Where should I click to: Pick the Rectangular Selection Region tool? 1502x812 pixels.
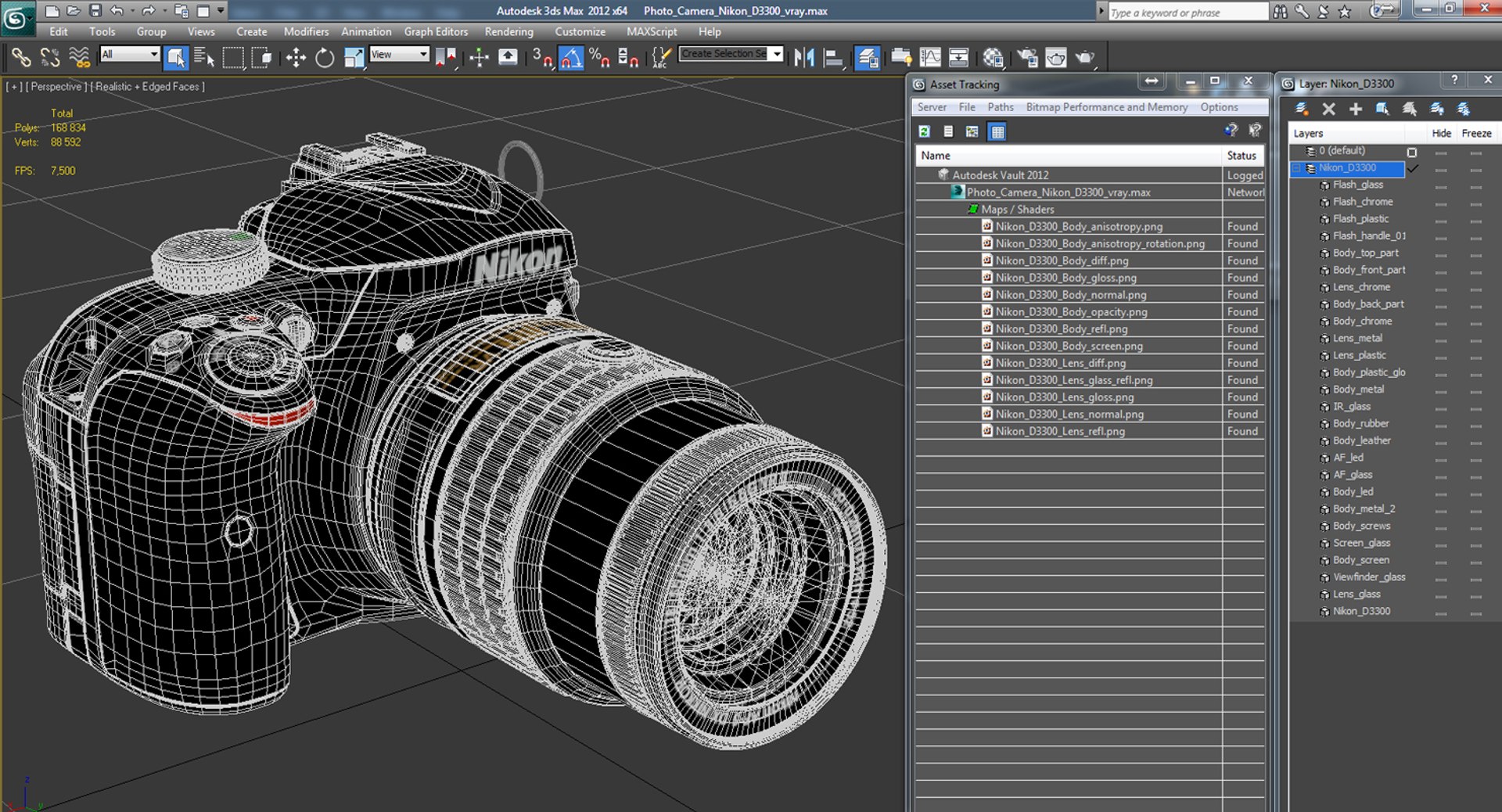point(233,57)
